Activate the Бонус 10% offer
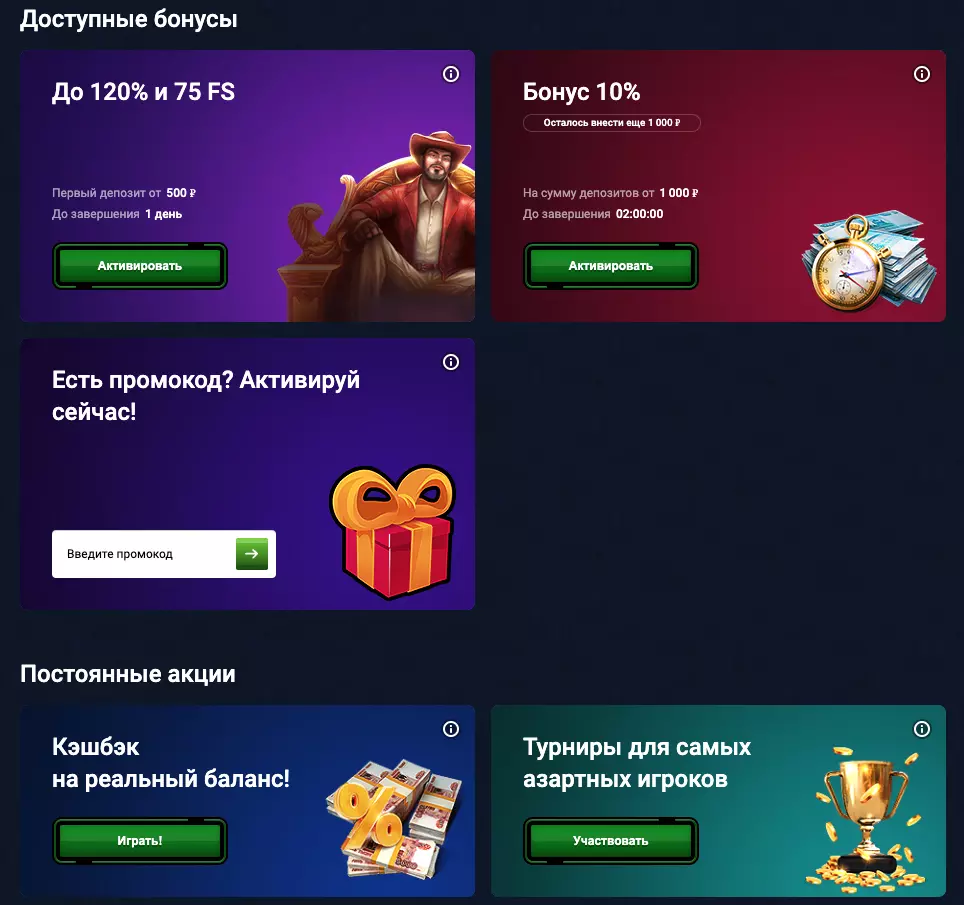964x905 pixels. tap(610, 266)
